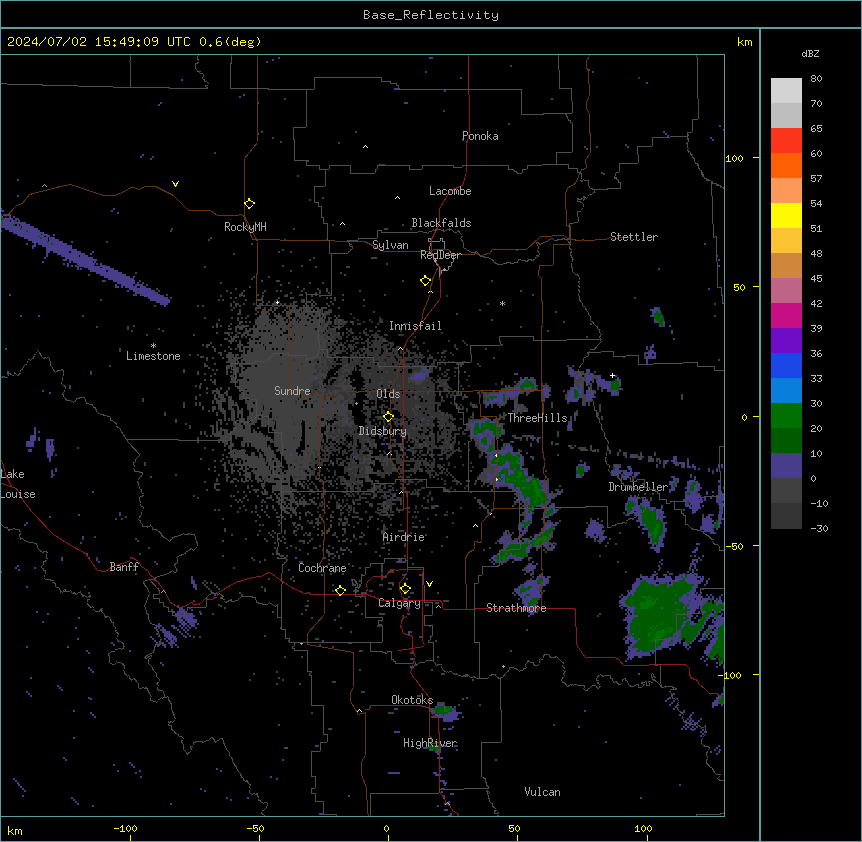Select the slate-purple 0-10 dBZ legend band
The height and width of the screenshot is (842, 862).
pos(786,466)
